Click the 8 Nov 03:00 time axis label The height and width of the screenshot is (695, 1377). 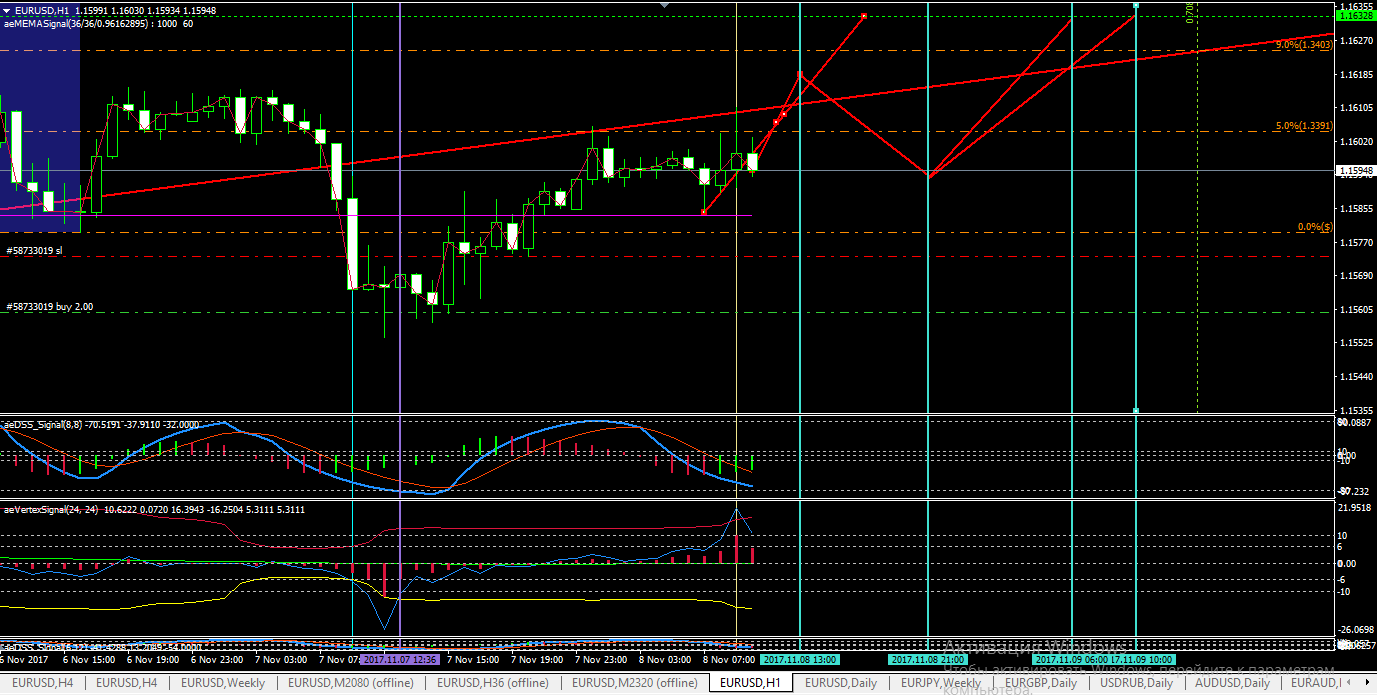pyautogui.click(x=666, y=660)
